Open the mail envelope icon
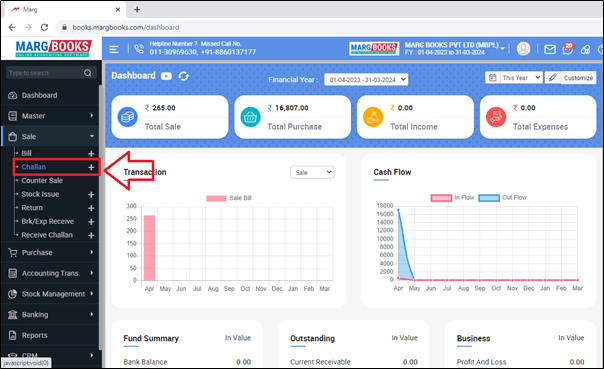The width and height of the screenshot is (604, 369). 550,49
